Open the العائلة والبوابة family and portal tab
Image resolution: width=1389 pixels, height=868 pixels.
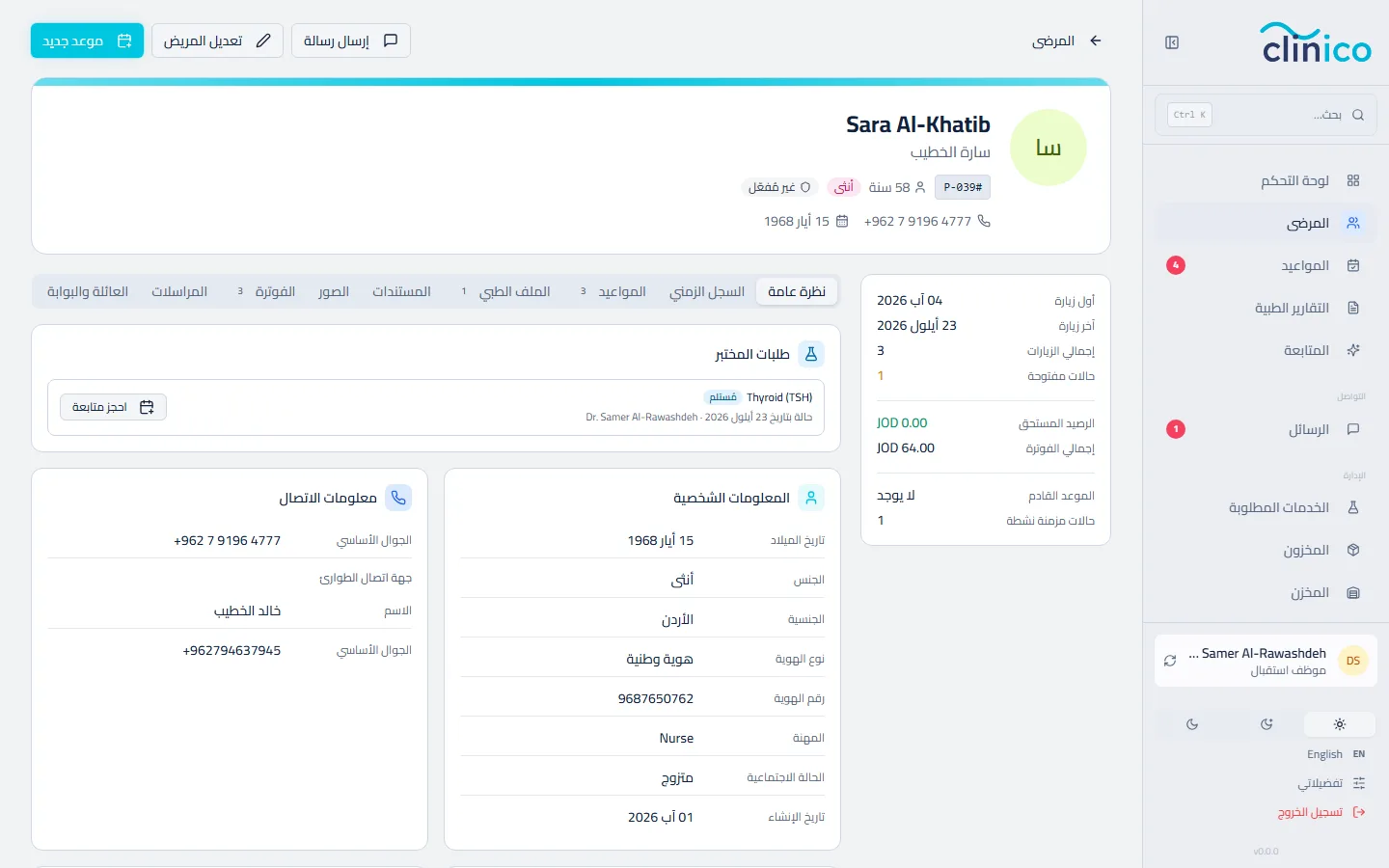(88, 291)
